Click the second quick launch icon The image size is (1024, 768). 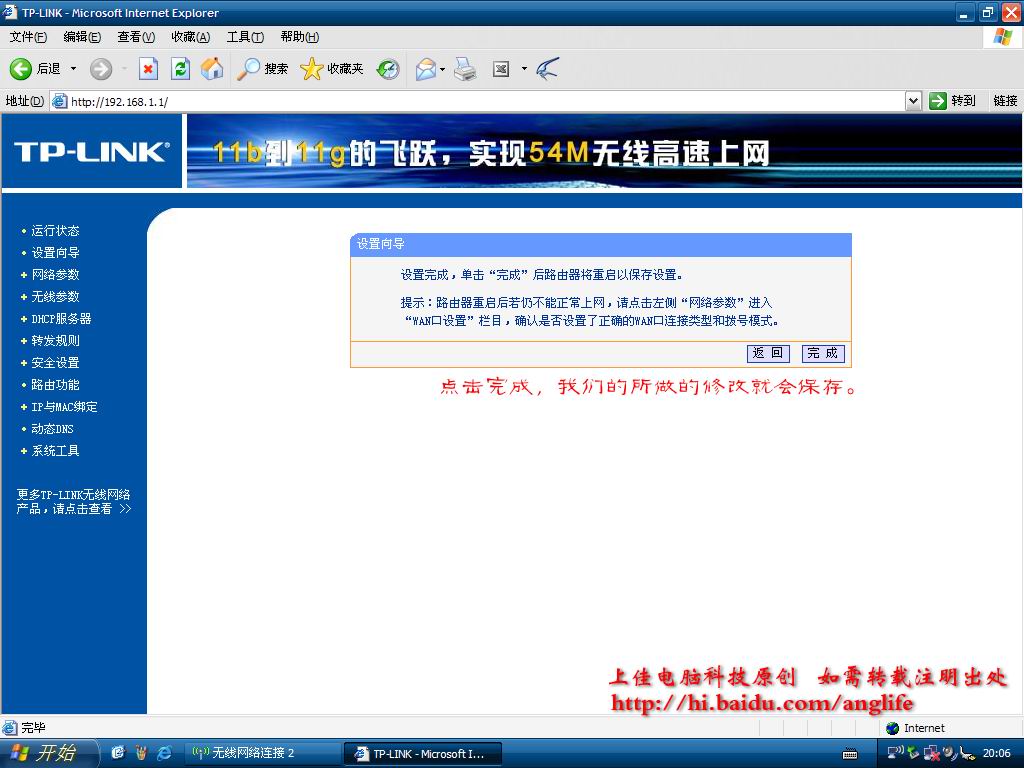coord(141,753)
